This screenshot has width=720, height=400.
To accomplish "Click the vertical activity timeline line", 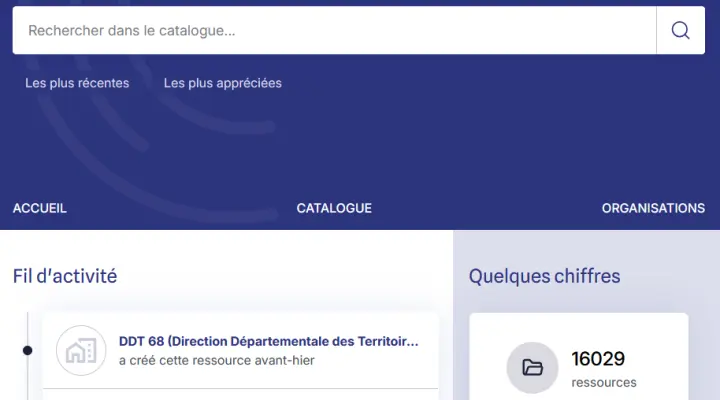I will click(27, 380).
